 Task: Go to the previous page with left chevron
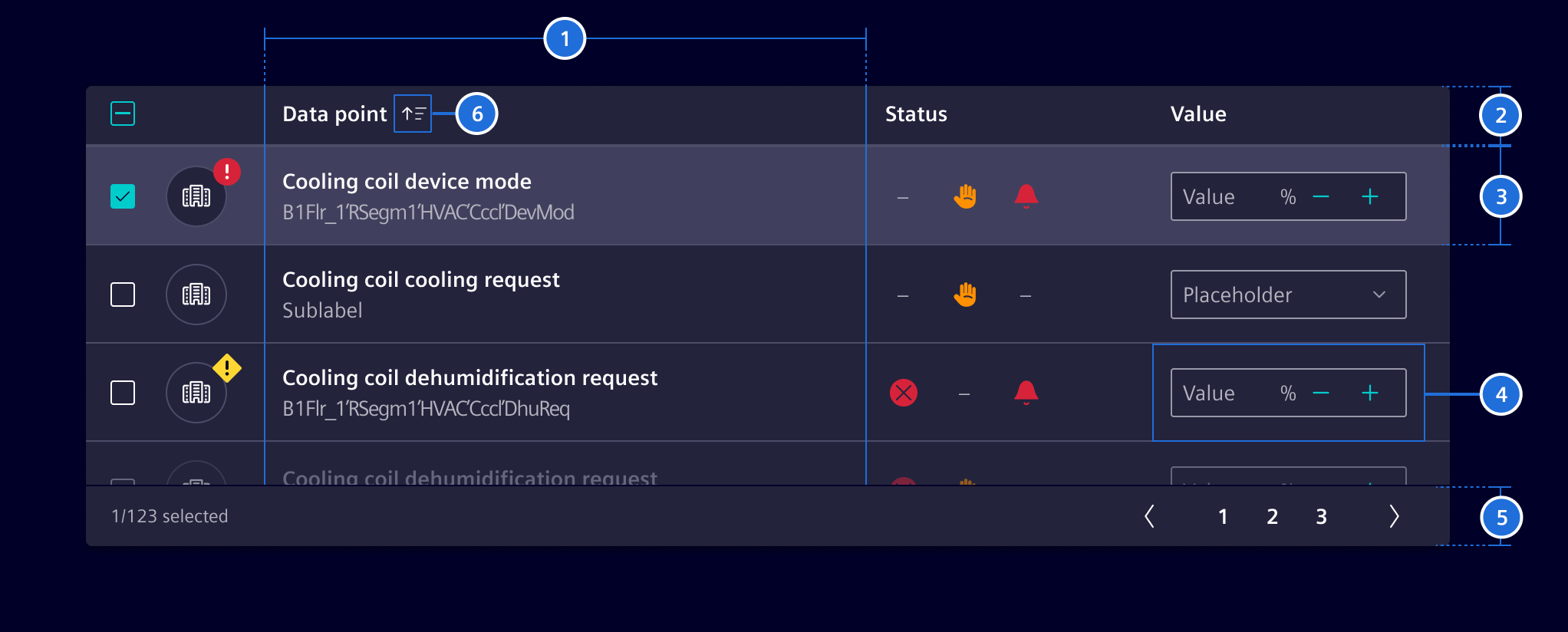click(x=1149, y=516)
